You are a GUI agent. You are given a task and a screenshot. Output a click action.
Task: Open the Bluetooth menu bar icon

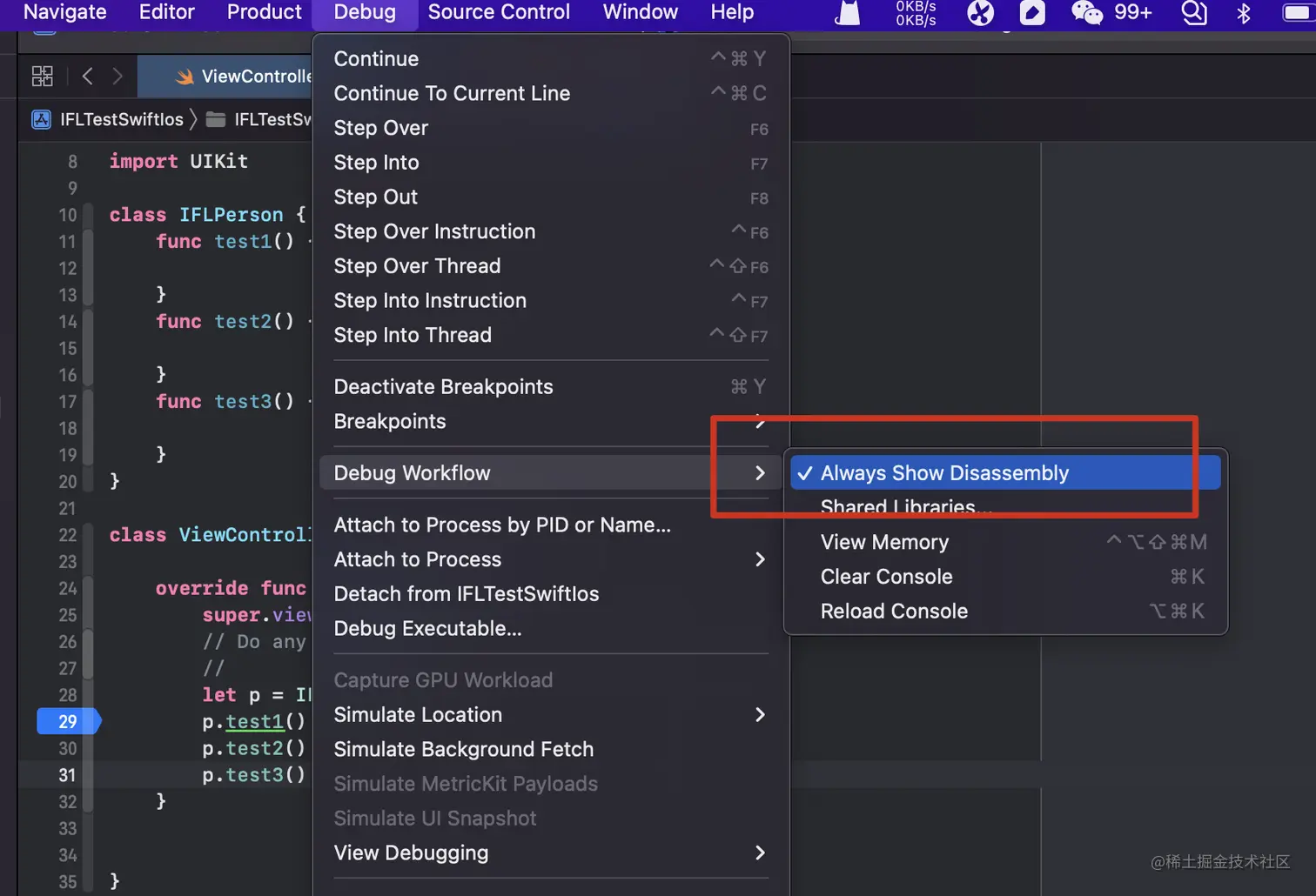point(1244,12)
